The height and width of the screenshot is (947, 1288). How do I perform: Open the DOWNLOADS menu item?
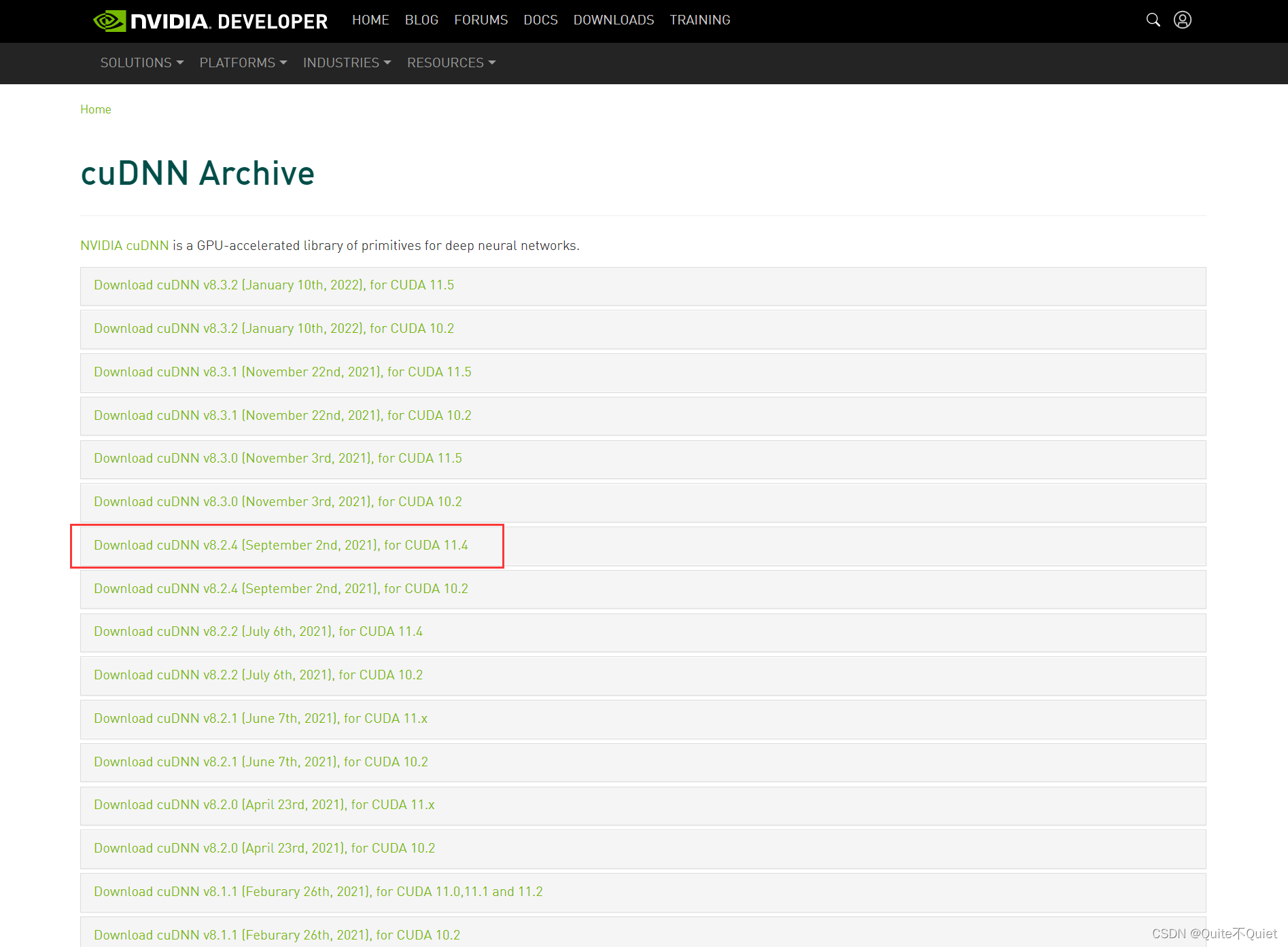614,20
